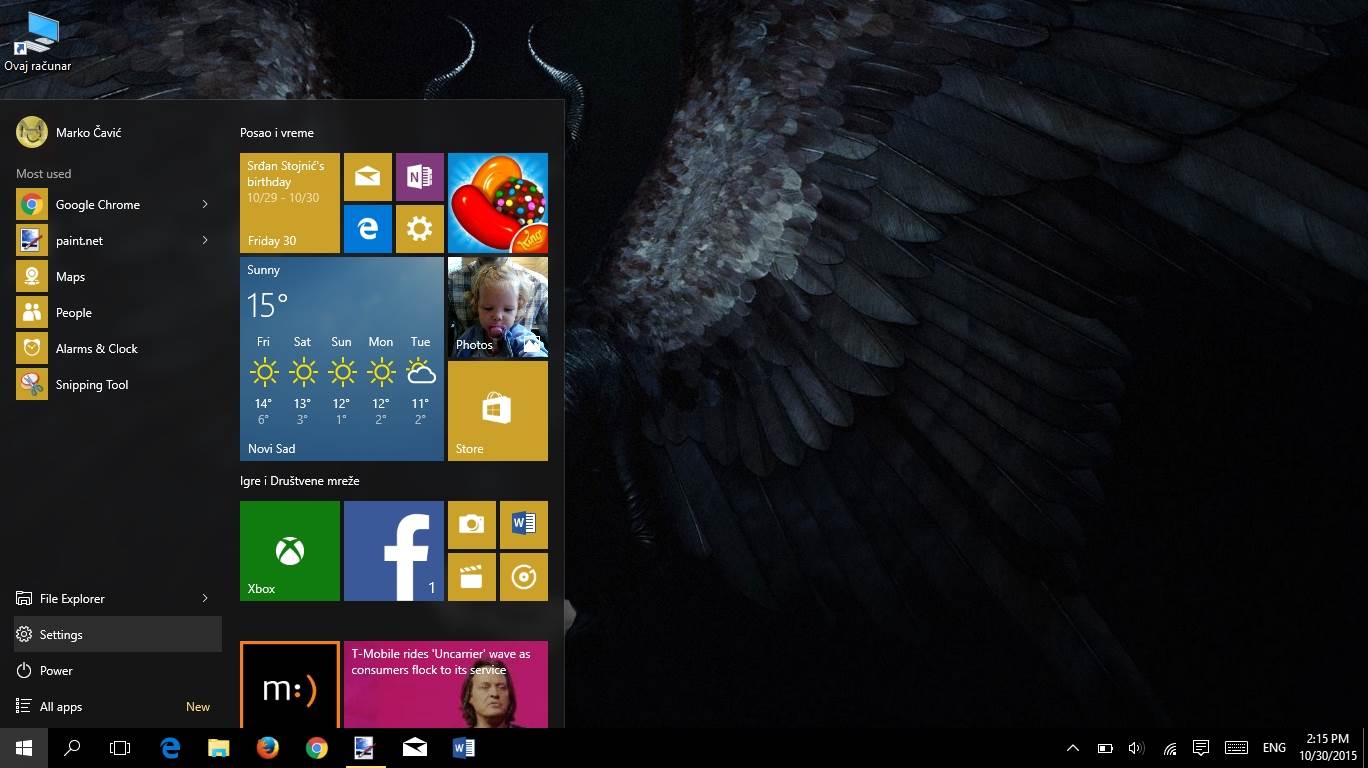Screen dimensions: 1368x768
Task: Open the Photos tile with child picture
Action: click(497, 307)
